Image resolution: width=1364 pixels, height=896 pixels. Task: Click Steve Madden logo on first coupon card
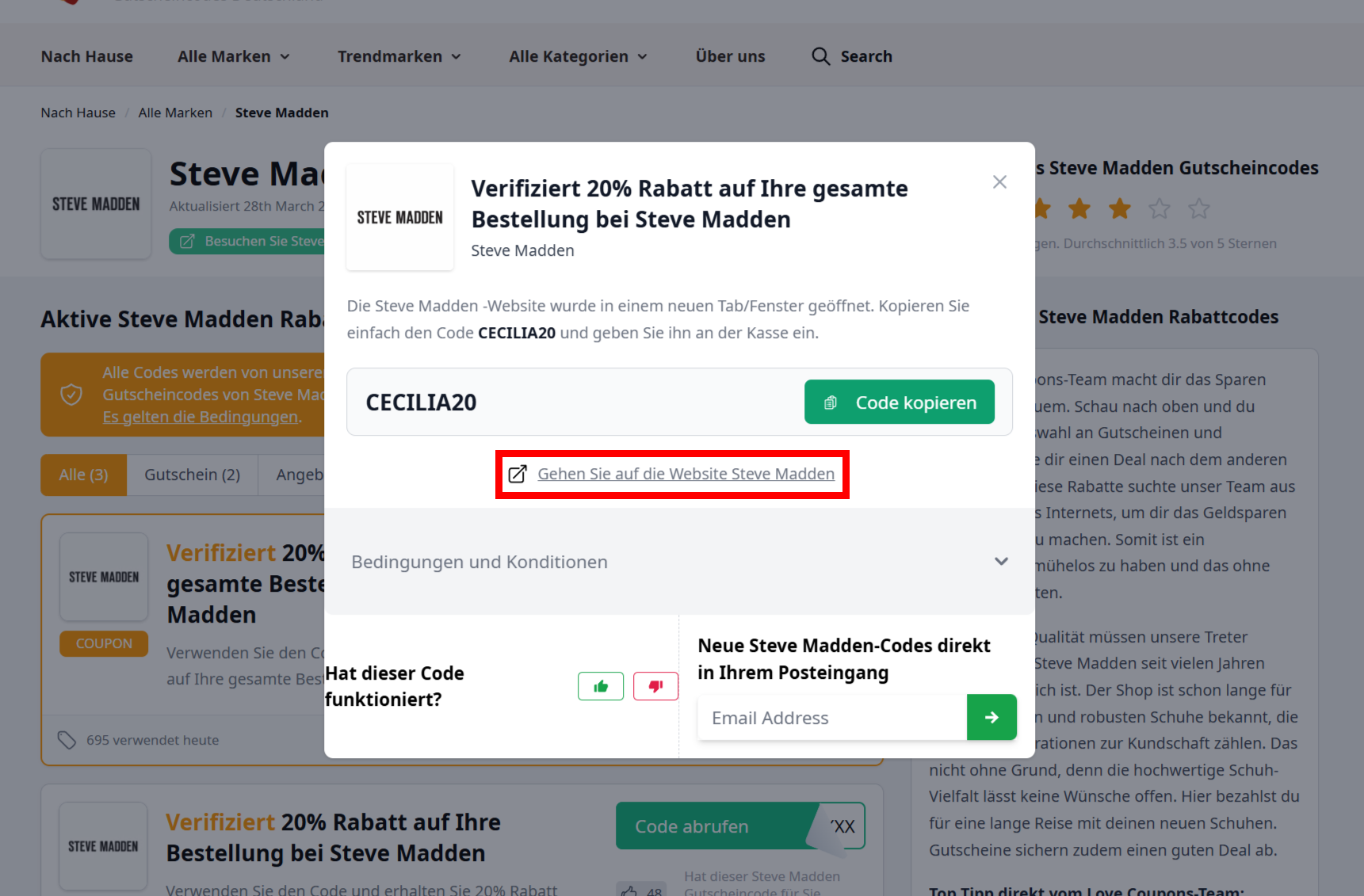(104, 577)
